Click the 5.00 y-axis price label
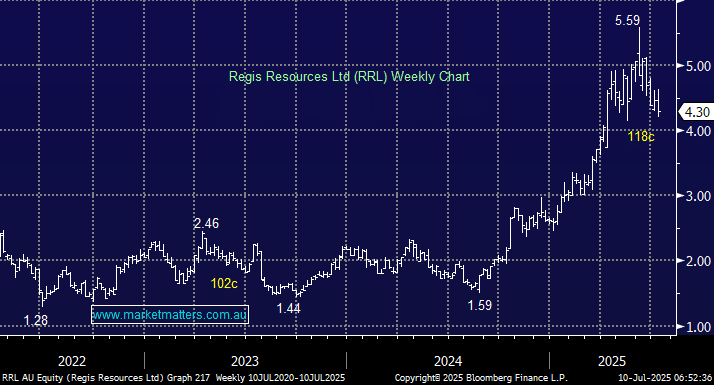The height and width of the screenshot is (385, 714). point(698,66)
